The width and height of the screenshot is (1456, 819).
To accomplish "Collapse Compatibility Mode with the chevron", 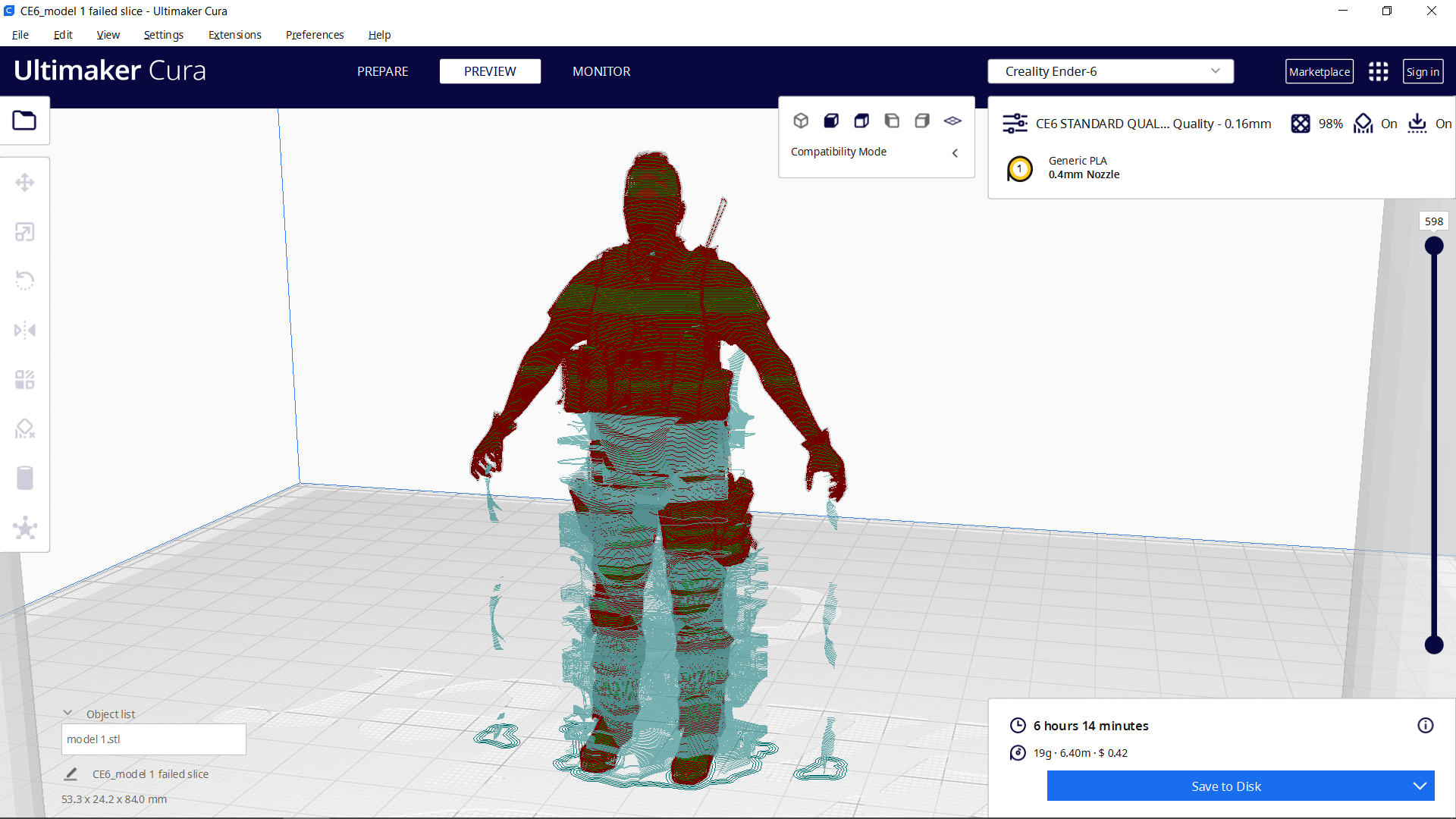I will click(x=955, y=152).
